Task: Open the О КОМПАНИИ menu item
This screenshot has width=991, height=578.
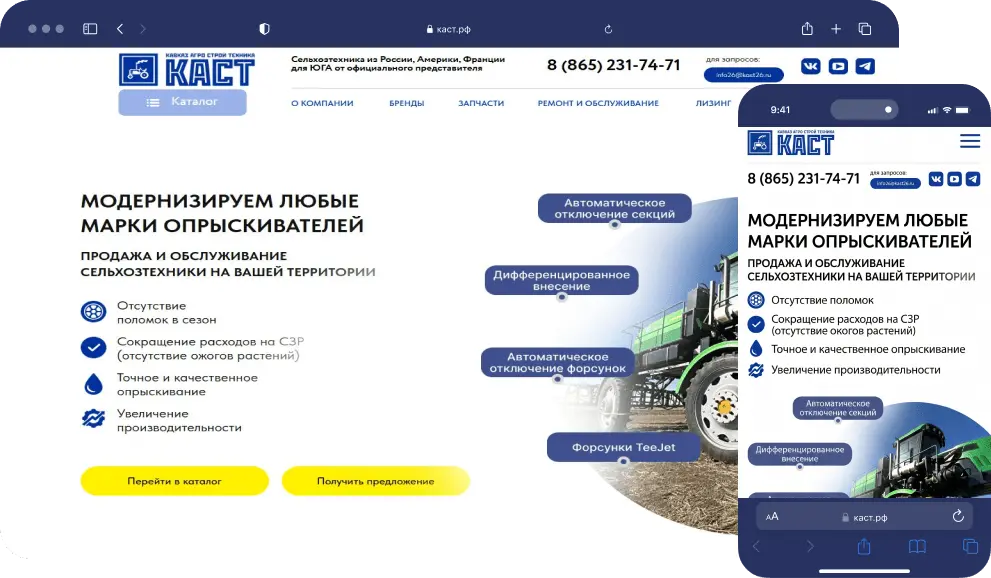Action: pyautogui.click(x=322, y=103)
